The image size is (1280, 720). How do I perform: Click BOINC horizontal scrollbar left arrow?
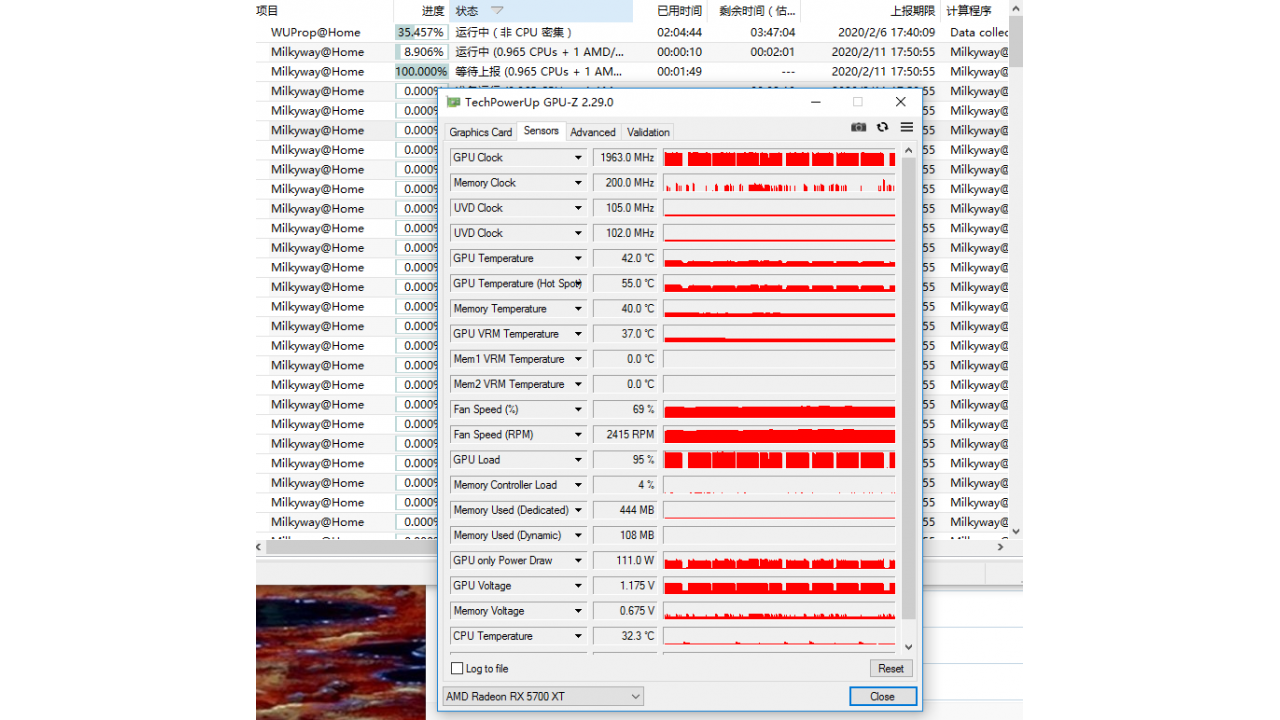point(260,547)
